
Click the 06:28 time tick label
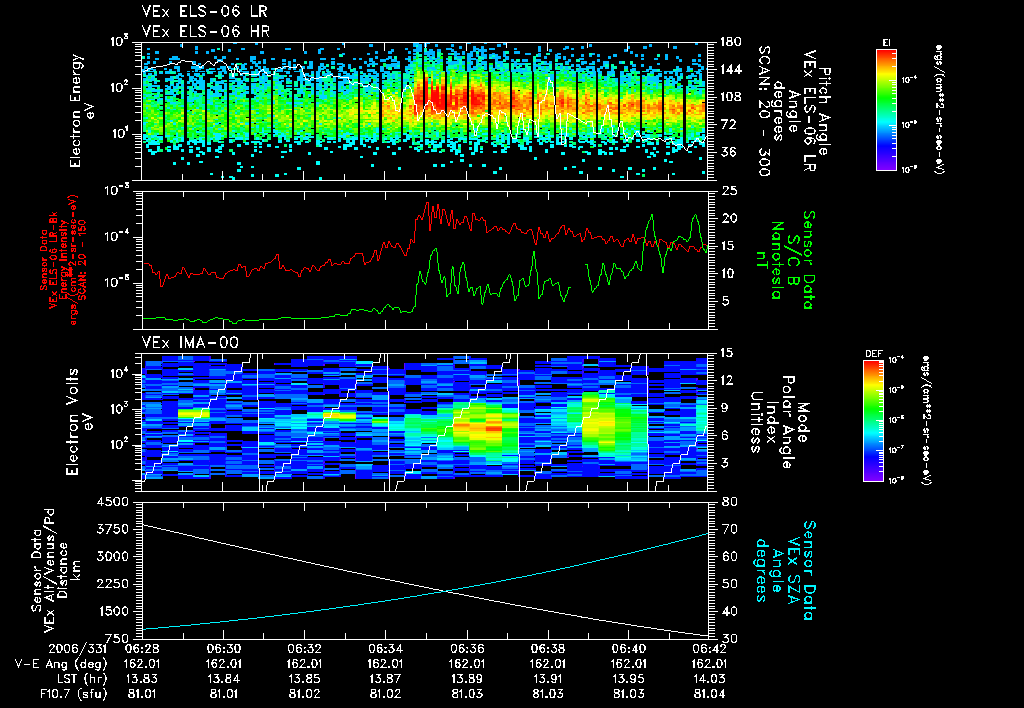tap(142, 649)
